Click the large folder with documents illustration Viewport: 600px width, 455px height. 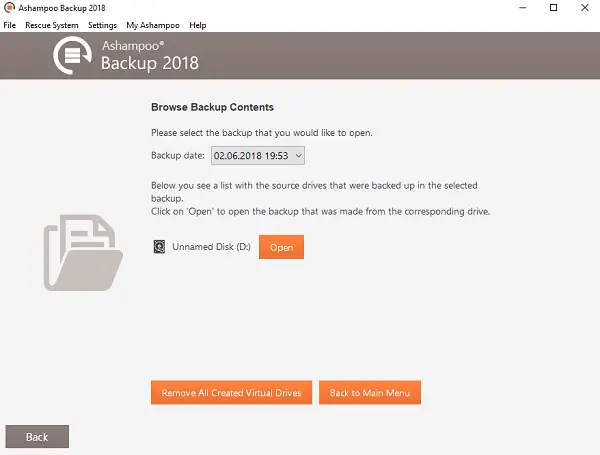pos(83,253)
